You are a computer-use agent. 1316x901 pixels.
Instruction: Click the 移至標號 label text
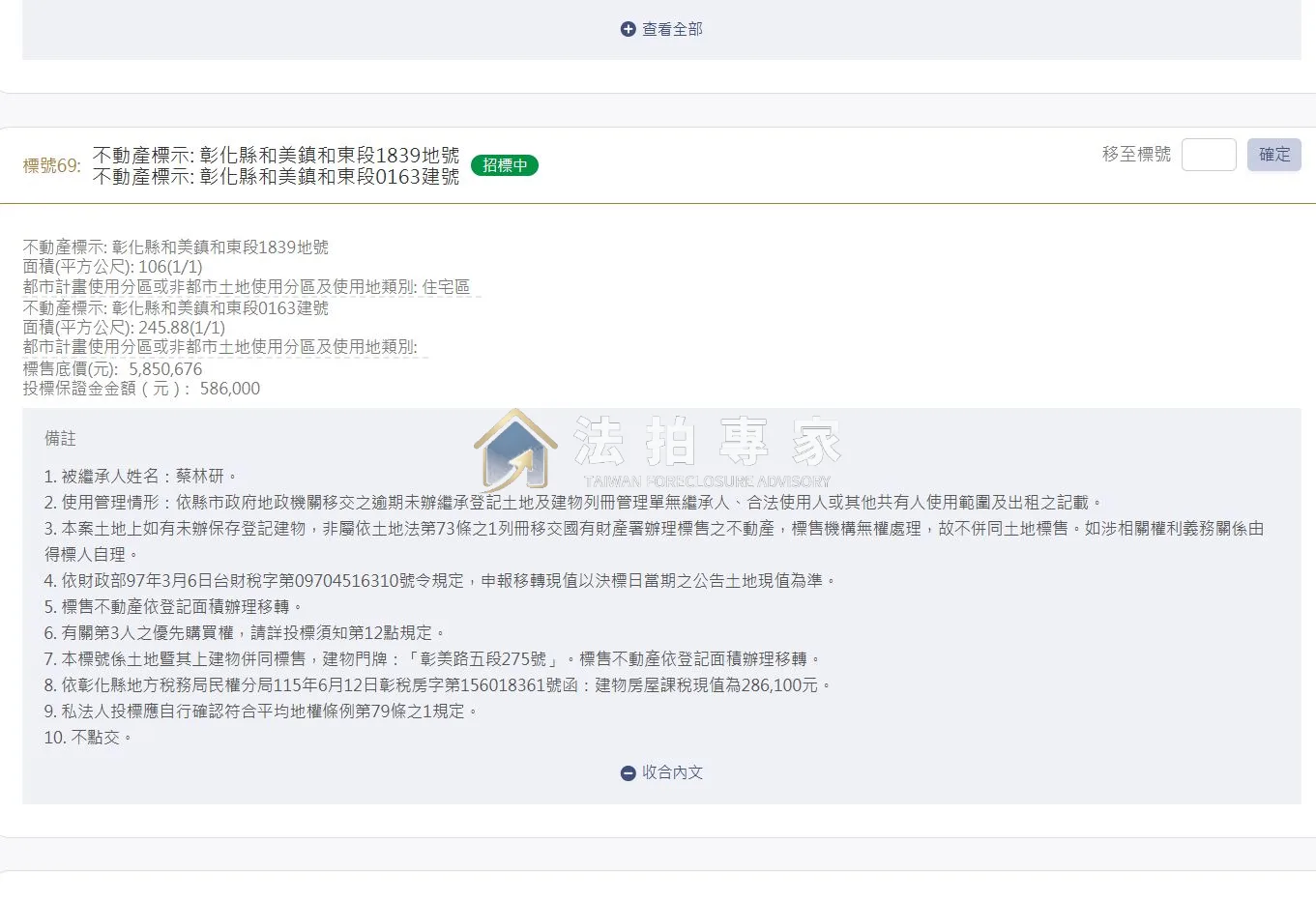click(1136, 155)
